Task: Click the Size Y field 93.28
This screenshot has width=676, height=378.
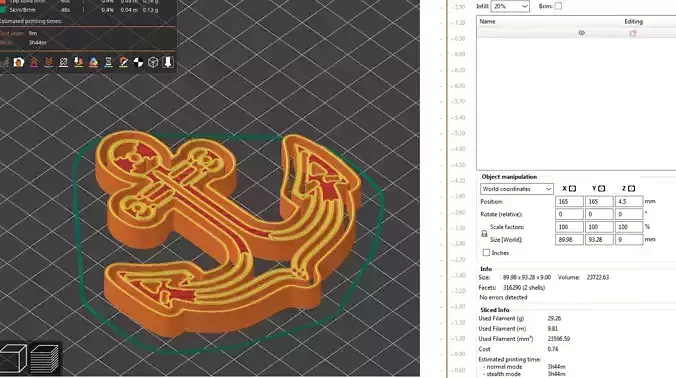Action: pyautogui.click(x=599, y=239)
